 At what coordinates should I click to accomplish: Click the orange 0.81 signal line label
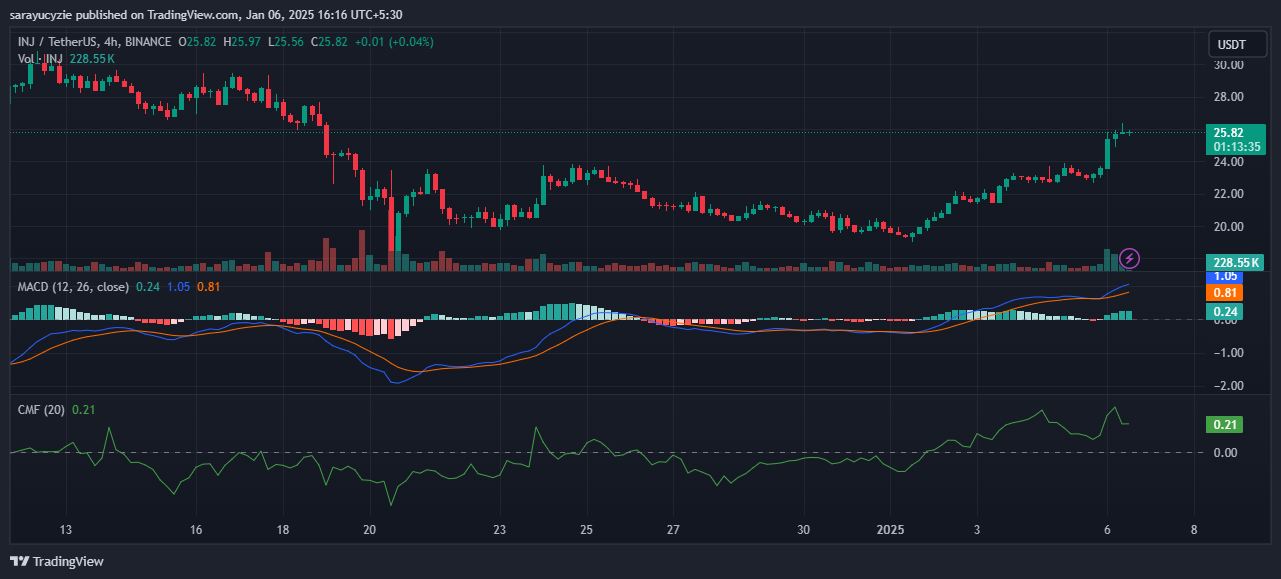coord(1227,293)
